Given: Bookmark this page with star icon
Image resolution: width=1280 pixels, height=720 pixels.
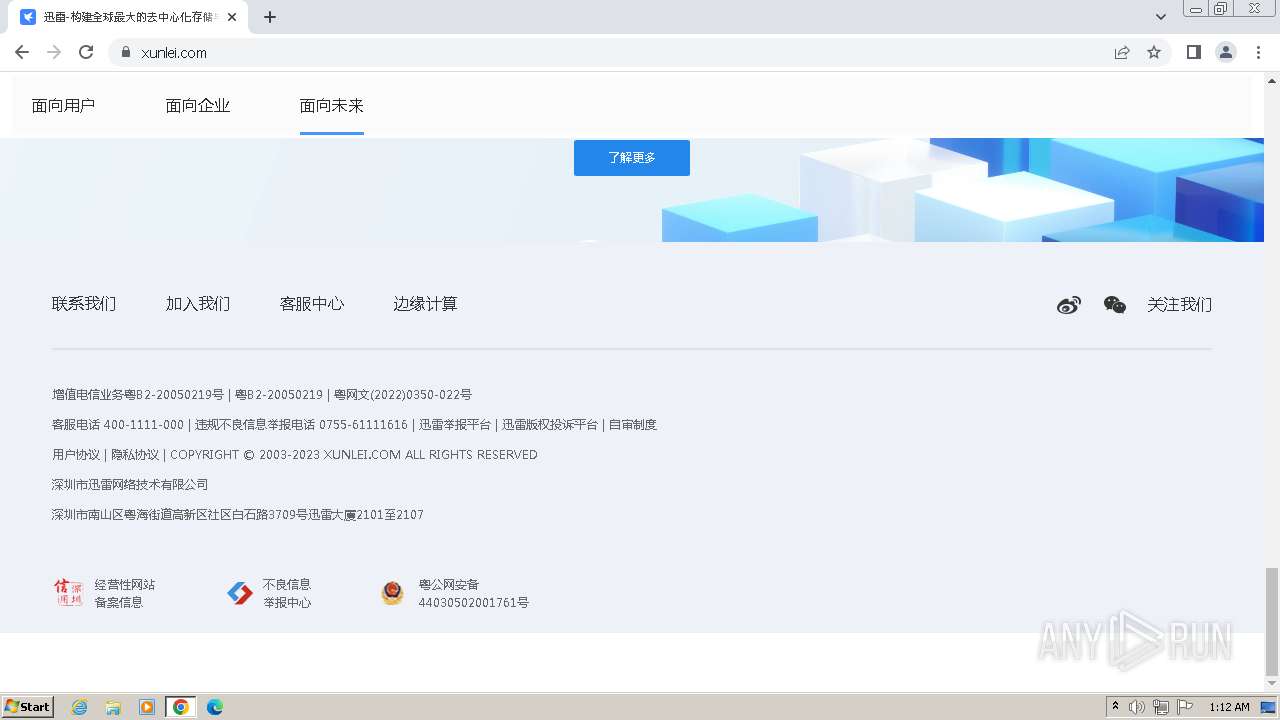Looking at the screenshot, I should point(1154,52).
